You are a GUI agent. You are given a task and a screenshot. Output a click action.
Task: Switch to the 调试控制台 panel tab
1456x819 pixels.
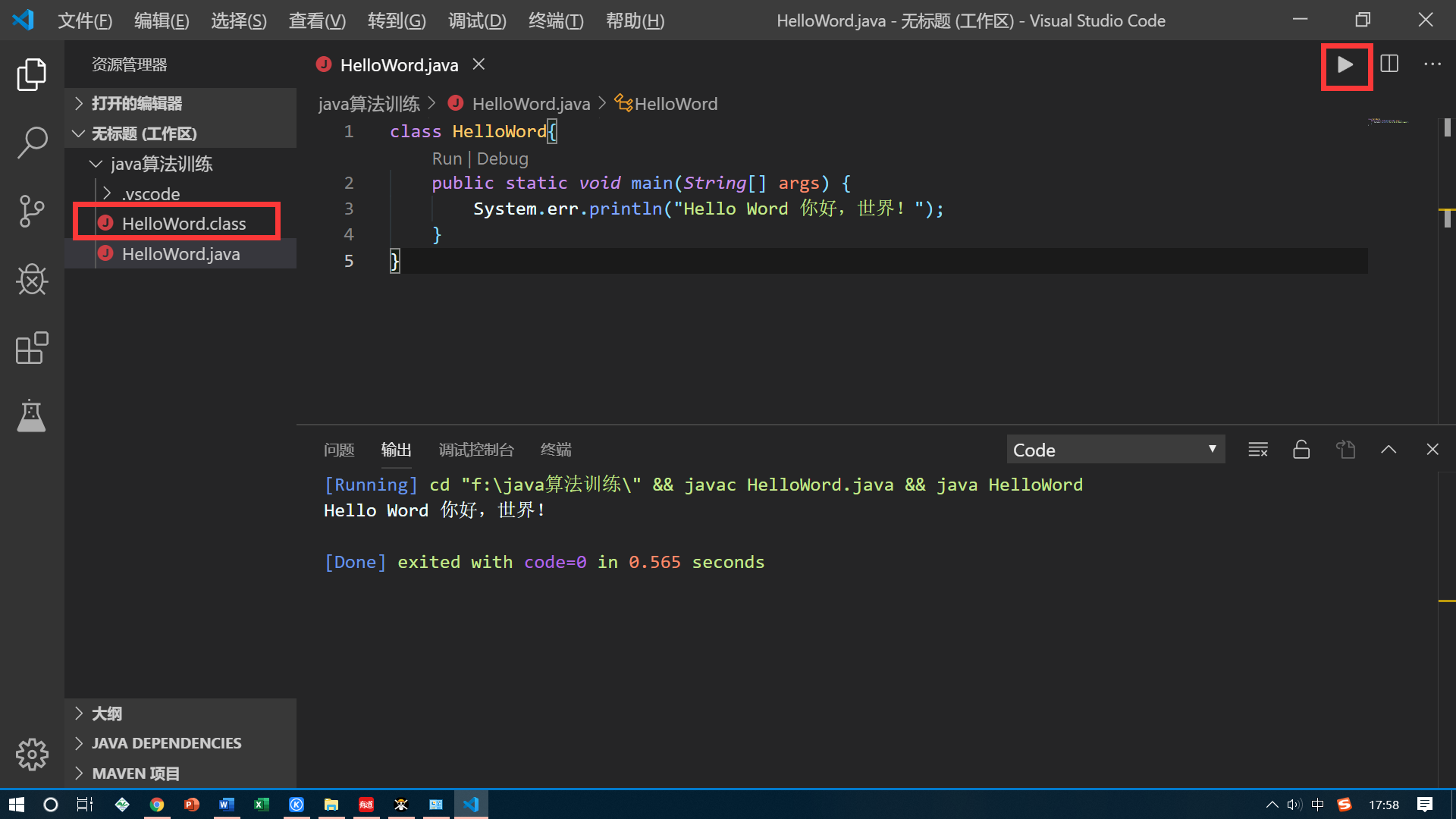pyautogui.click(x=475, y=450)
